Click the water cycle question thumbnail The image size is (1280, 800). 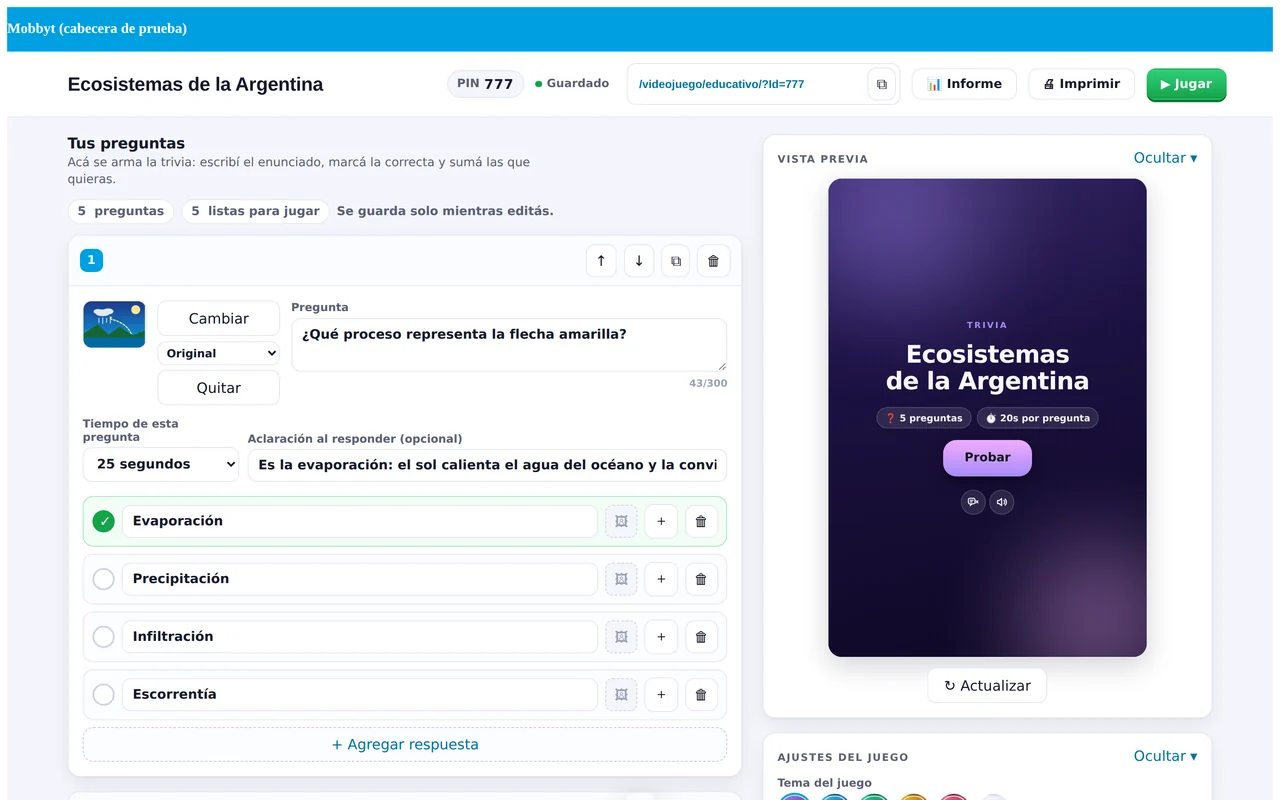point(114,325)
